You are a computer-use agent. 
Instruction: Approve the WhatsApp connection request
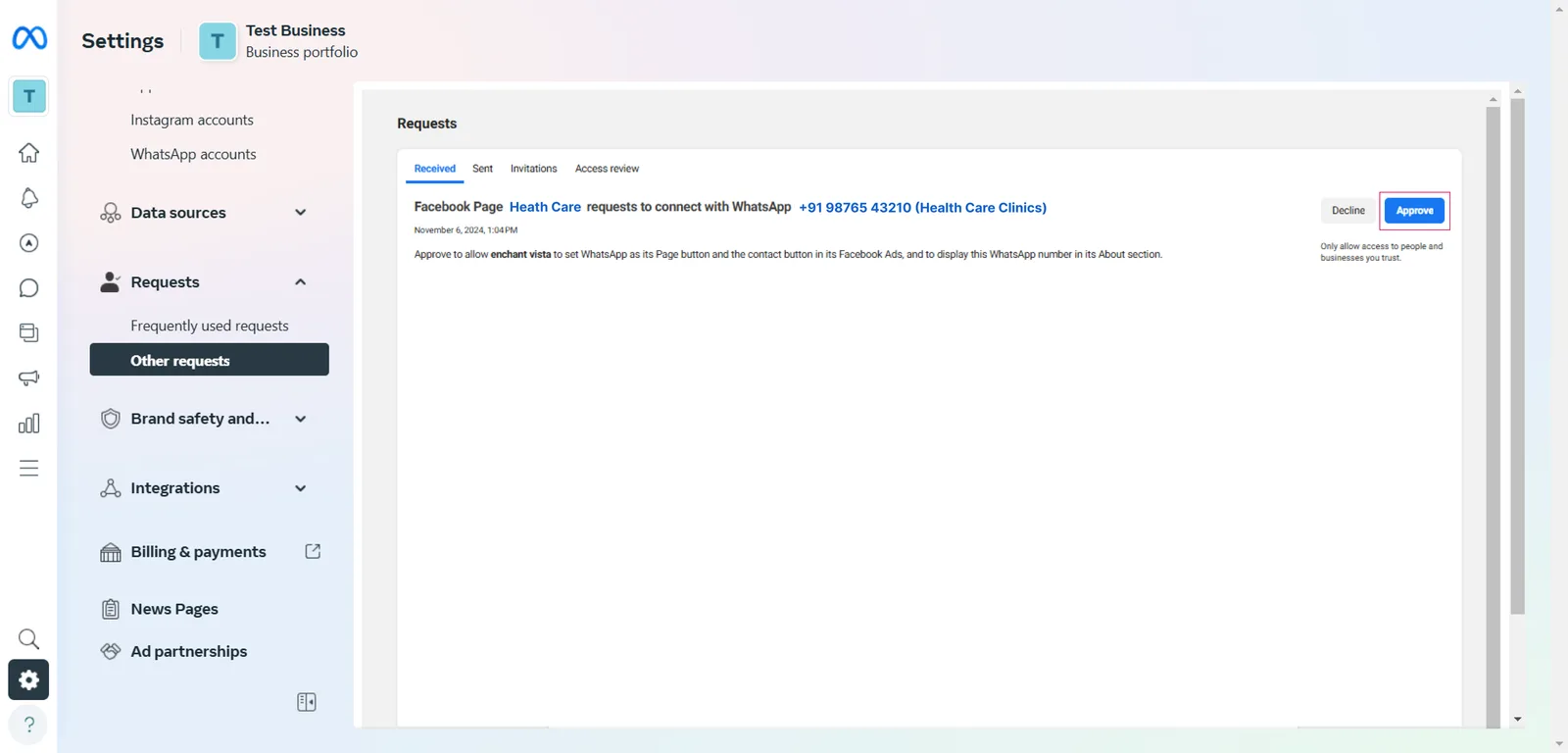click(x=1414, y=211)
